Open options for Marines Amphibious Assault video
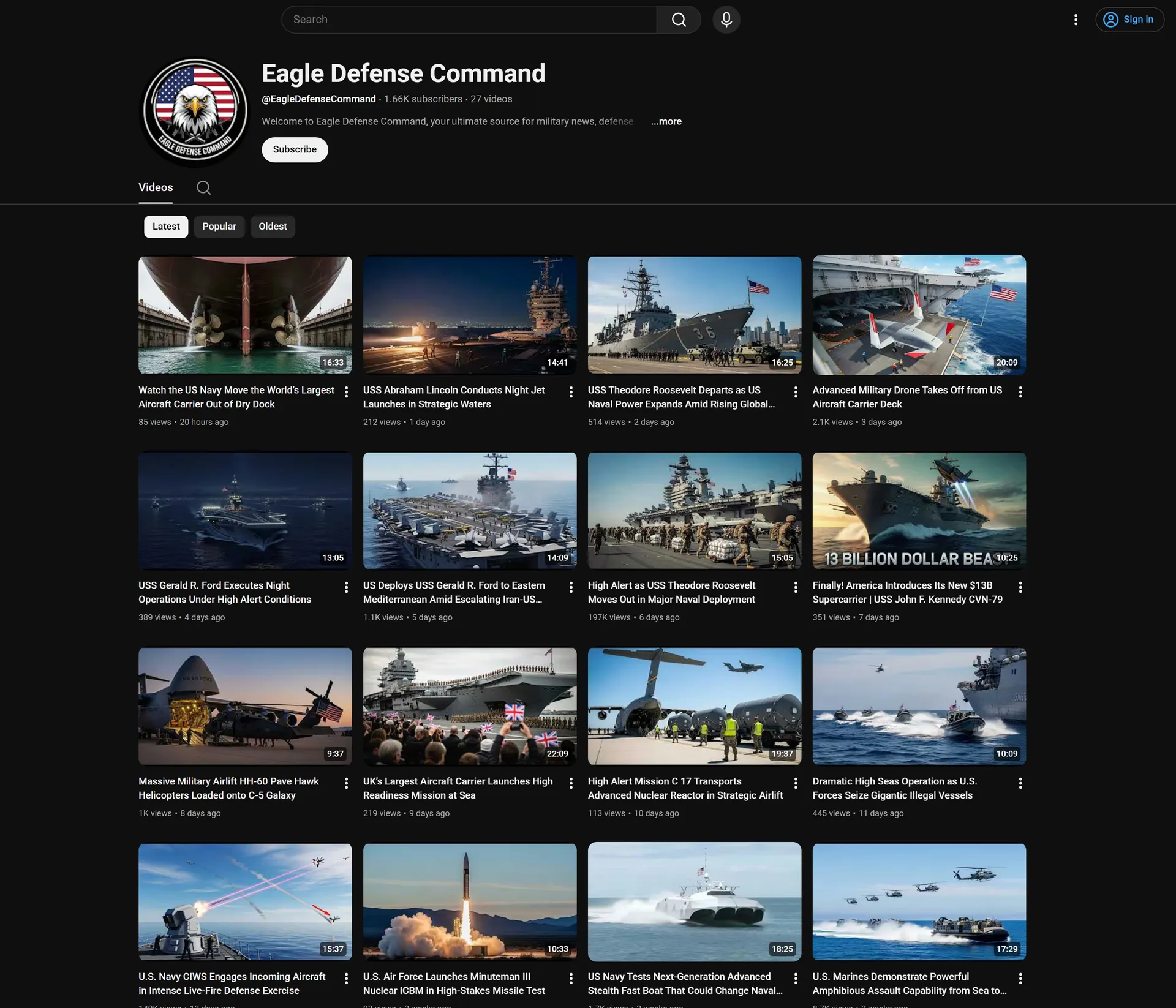This screenshot has height=1008, width=1176. pyautogui.click(x=1020, y=979)
